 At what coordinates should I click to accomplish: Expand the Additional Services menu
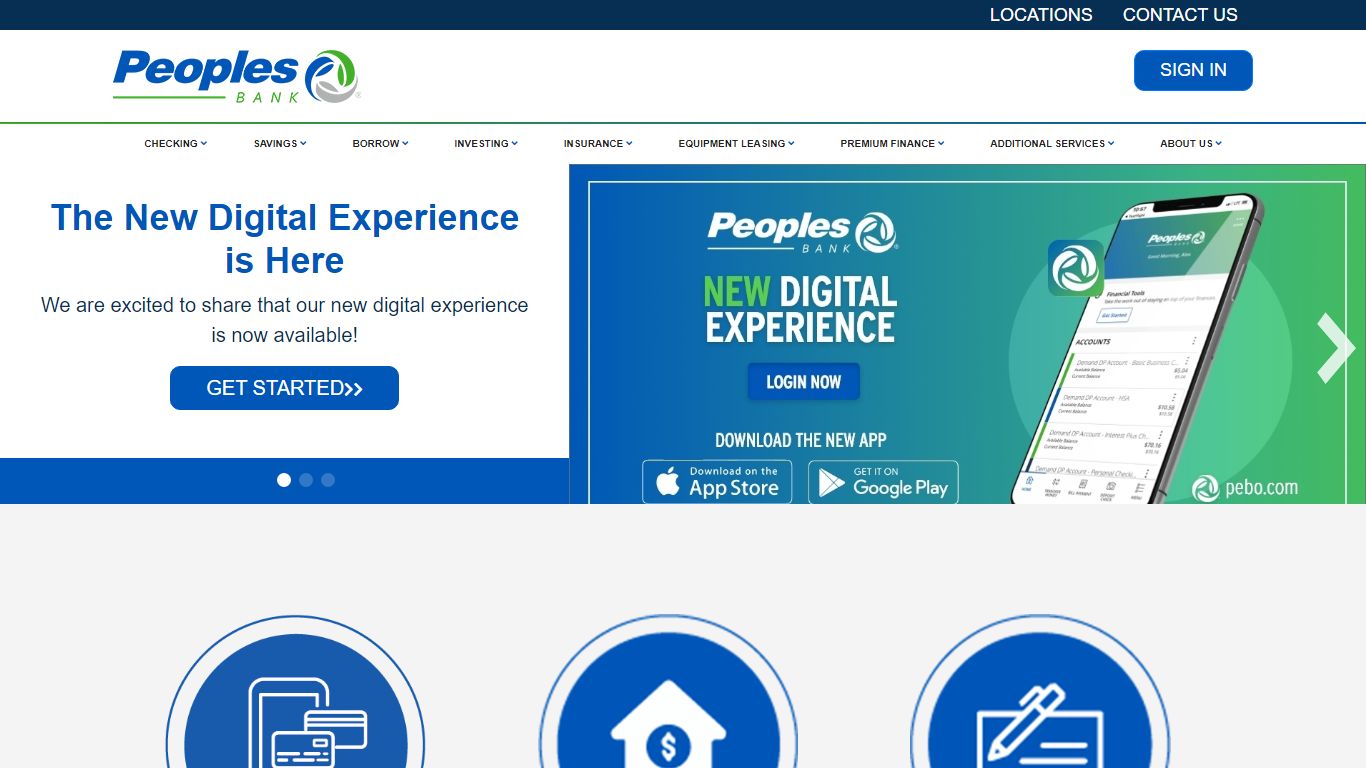click(x=1052, y=144)
